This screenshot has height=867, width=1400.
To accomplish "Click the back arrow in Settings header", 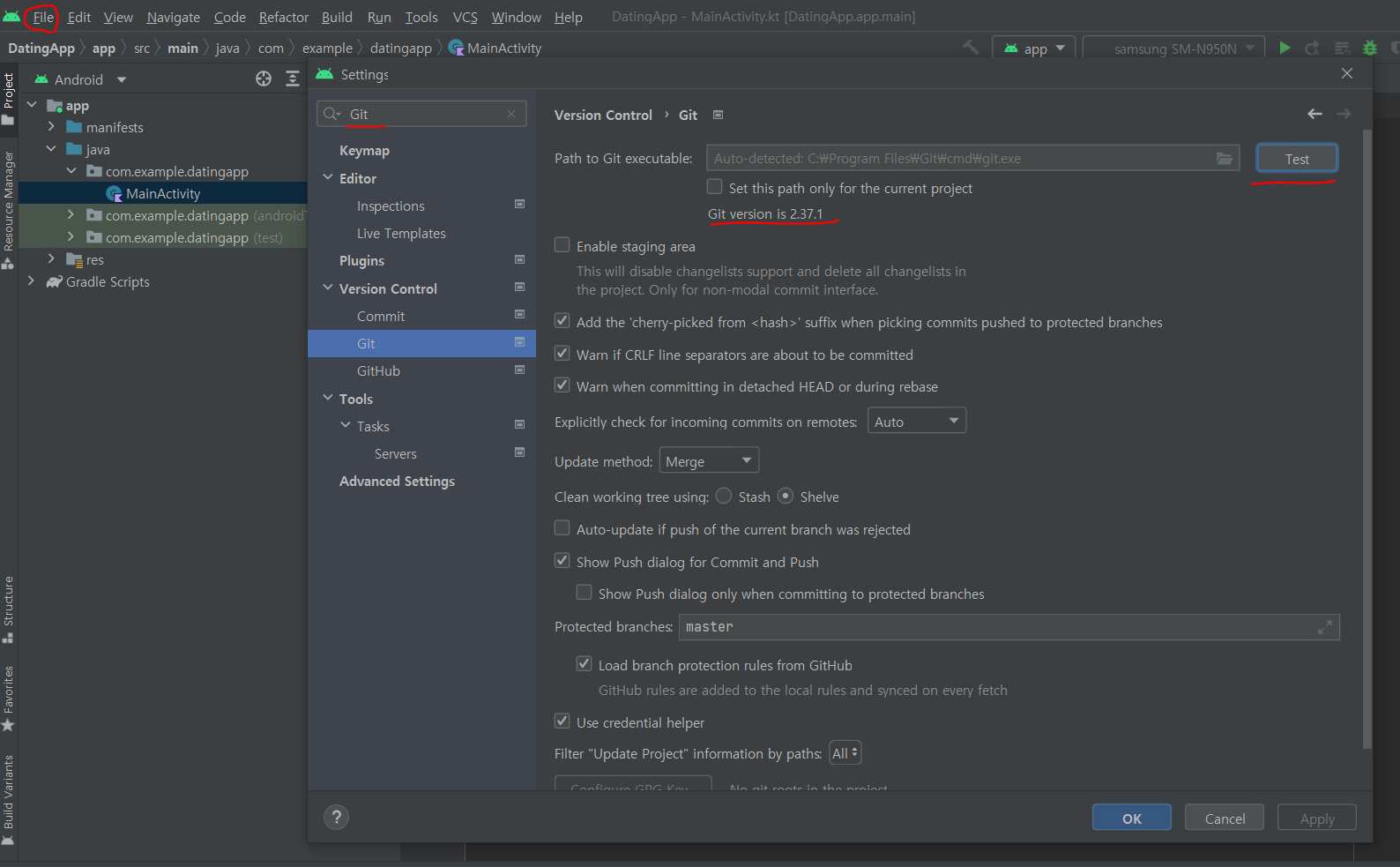I will (x=1314, y=114).
